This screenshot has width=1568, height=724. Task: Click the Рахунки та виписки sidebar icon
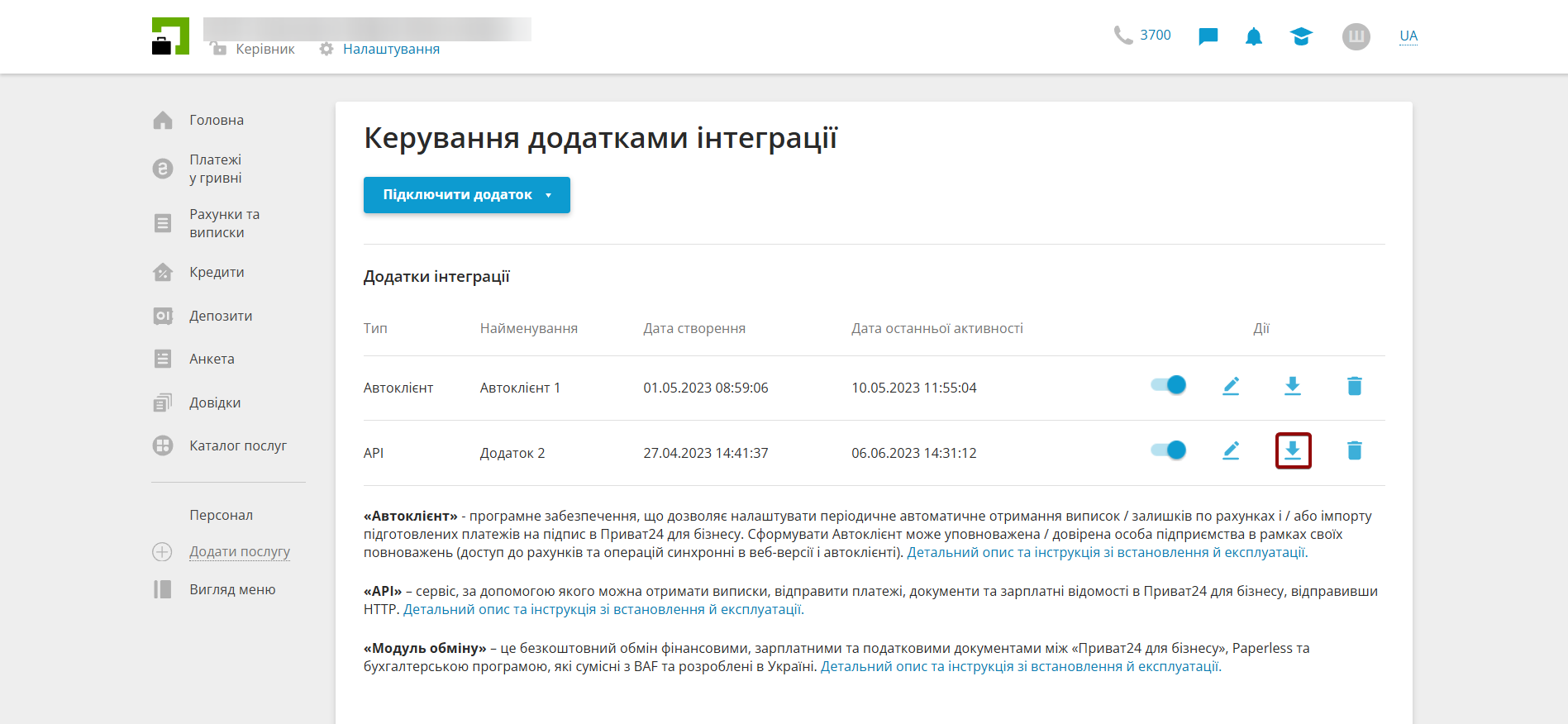tap(163, 223)
